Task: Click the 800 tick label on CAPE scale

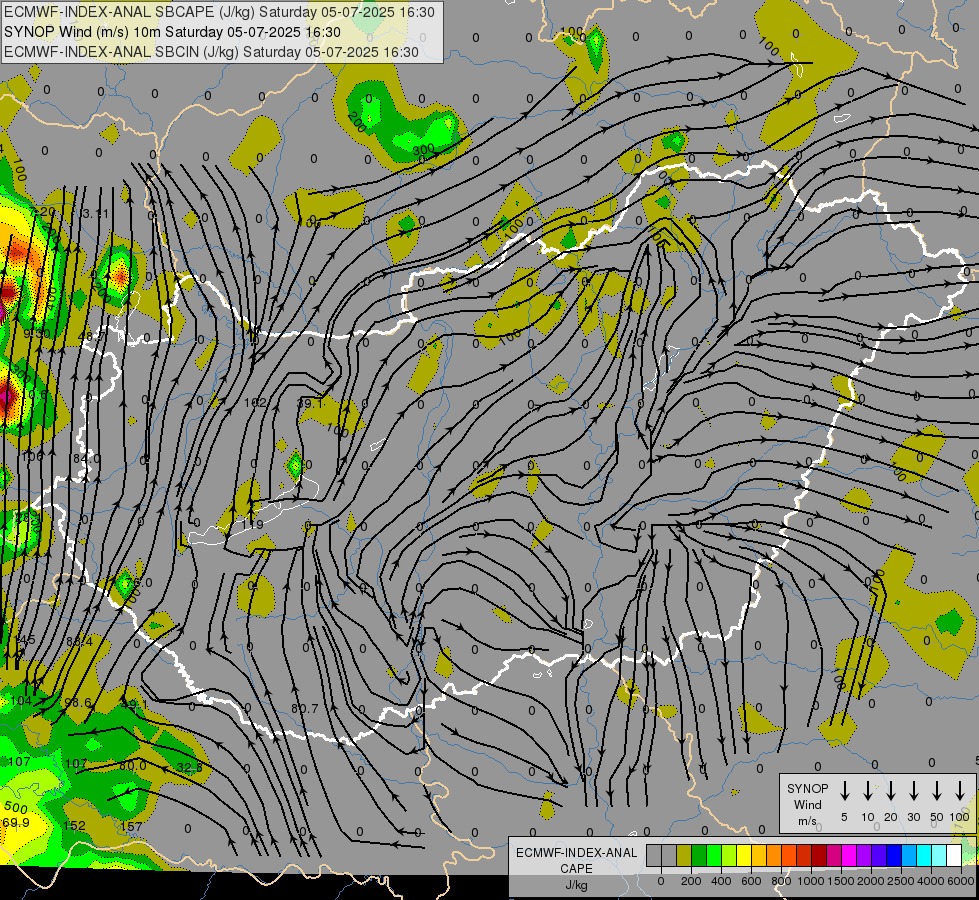Action: pos(781,881)
